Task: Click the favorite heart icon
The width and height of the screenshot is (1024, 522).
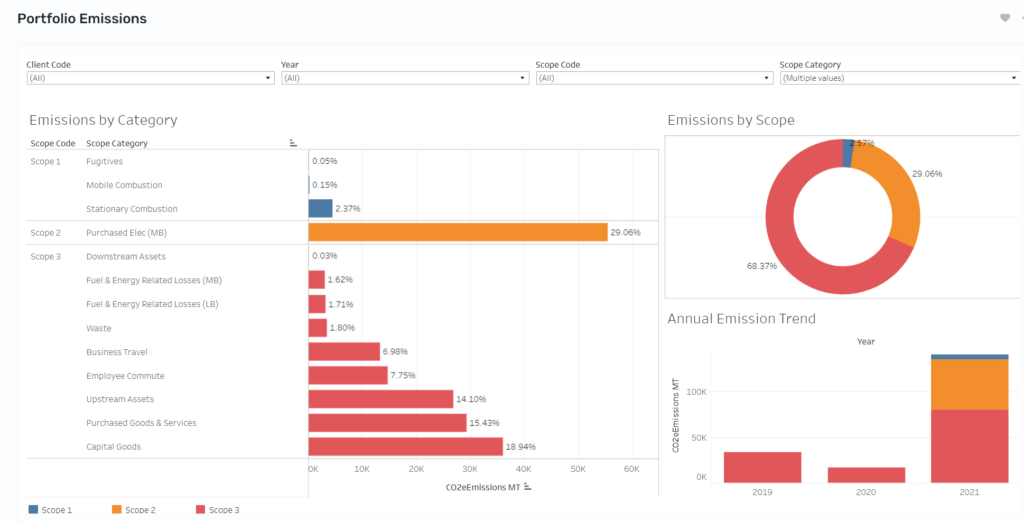Action: tap(1005, 18)
